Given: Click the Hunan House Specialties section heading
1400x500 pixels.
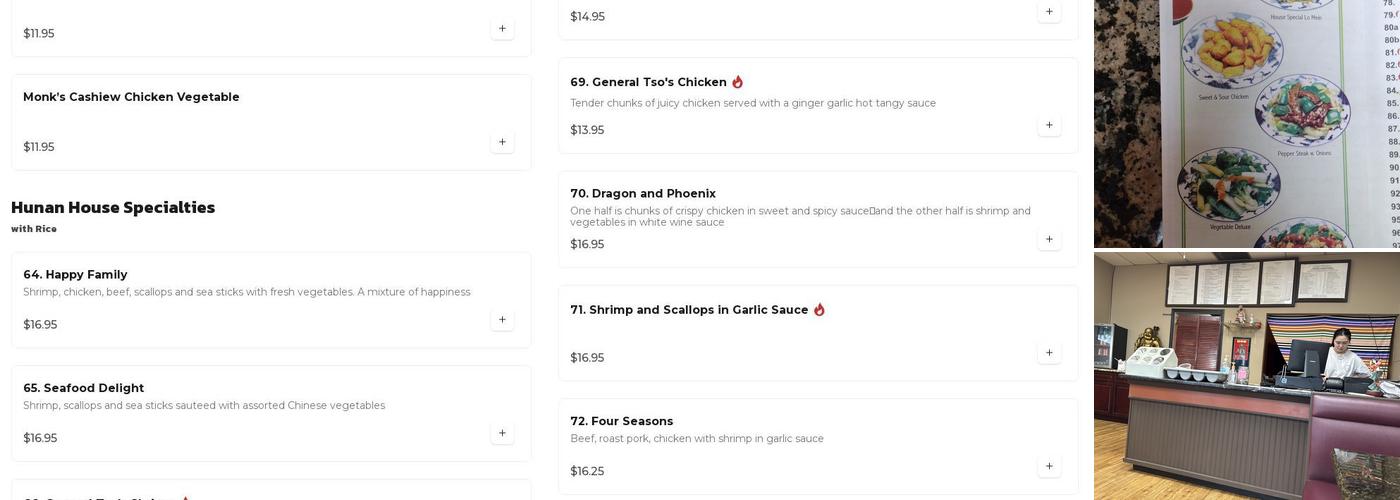Looking at the screenshot, I should click(x=113, y=208).
